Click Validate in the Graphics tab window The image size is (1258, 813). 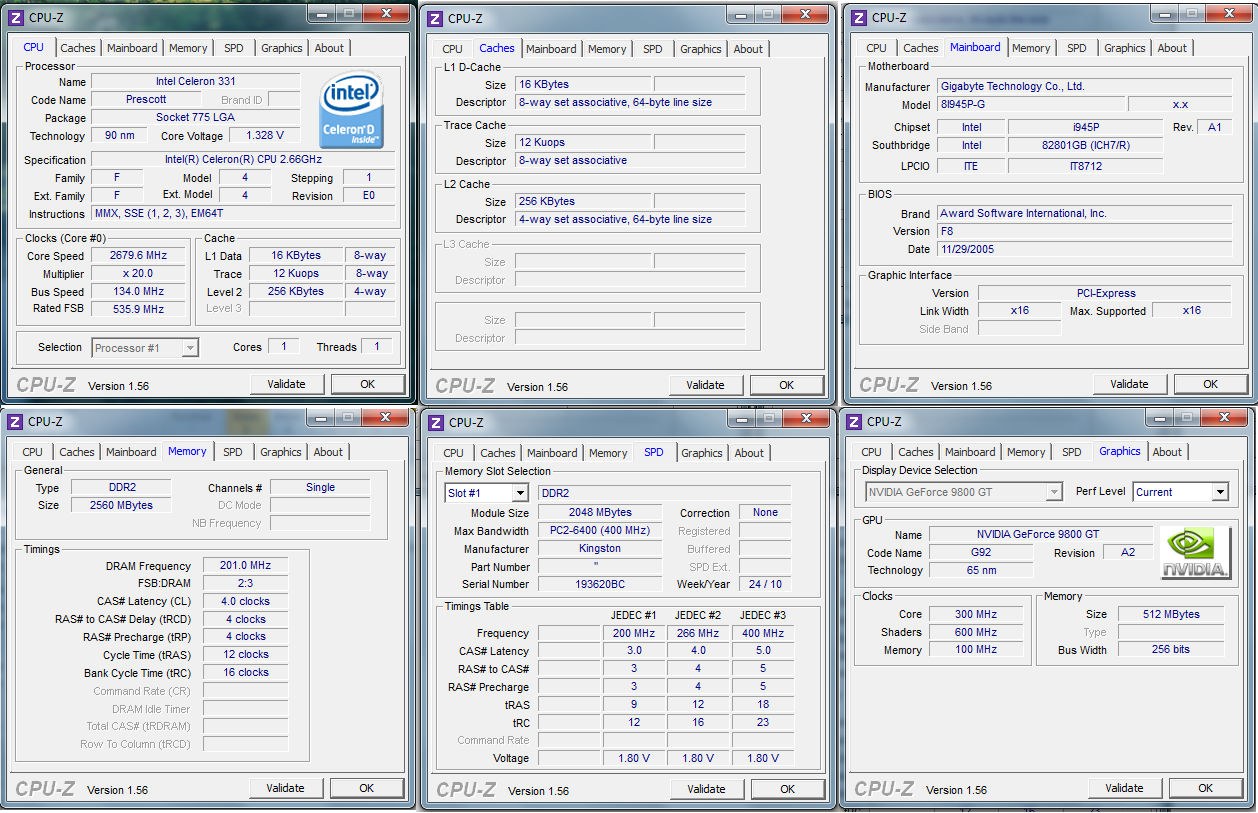1125,788
